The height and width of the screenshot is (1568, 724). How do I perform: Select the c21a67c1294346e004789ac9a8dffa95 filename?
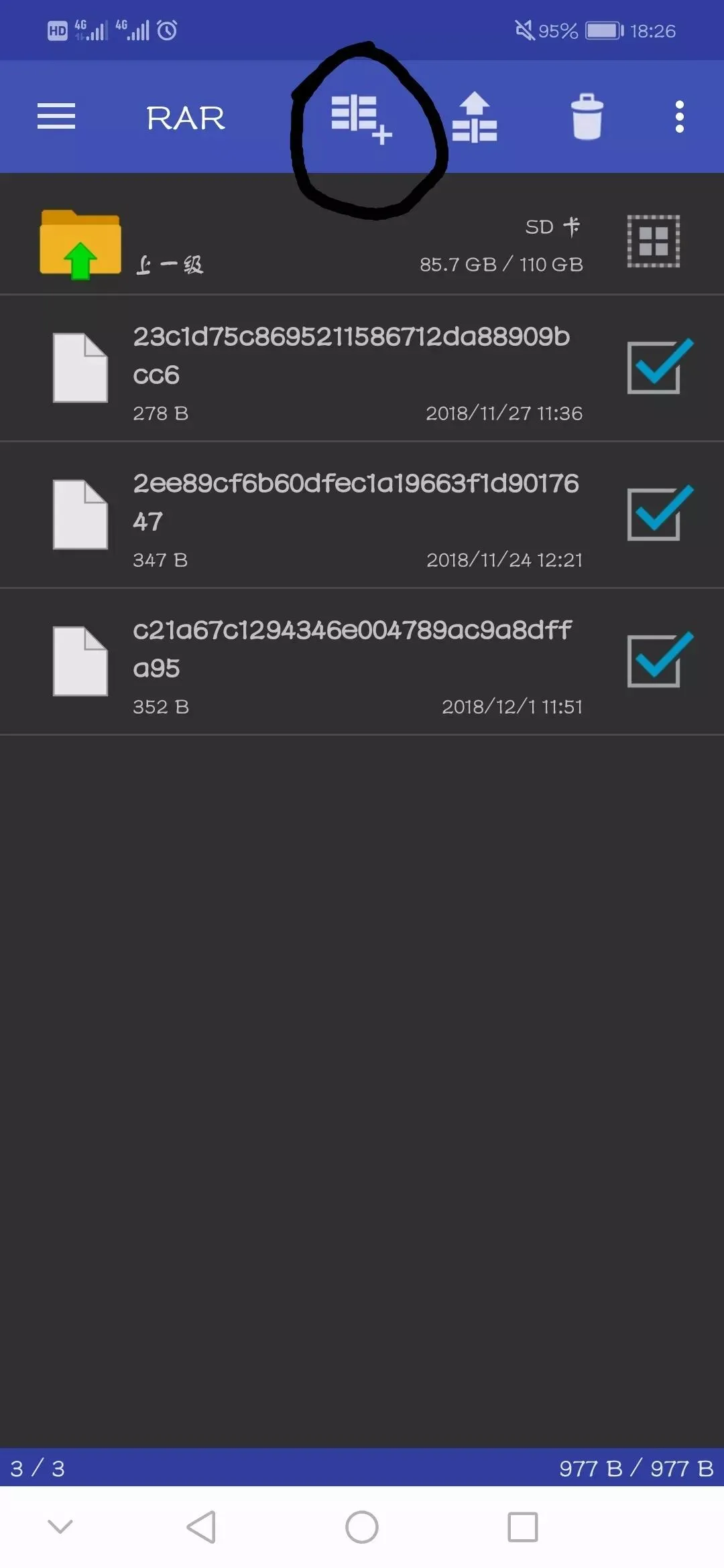353,649
